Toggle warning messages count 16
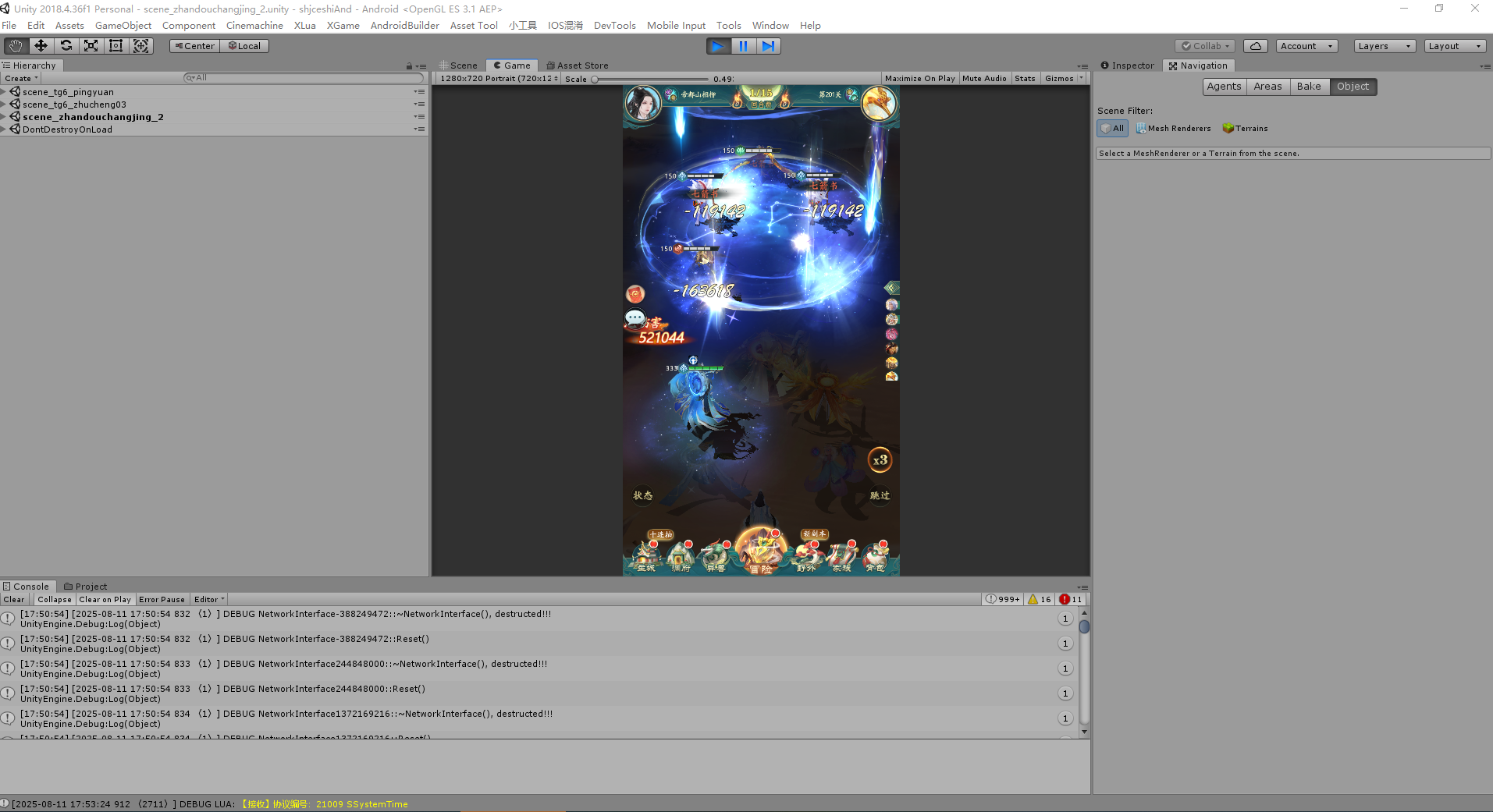The image size is (1493, 812). pyautogui.click(x=1040, y=599)
